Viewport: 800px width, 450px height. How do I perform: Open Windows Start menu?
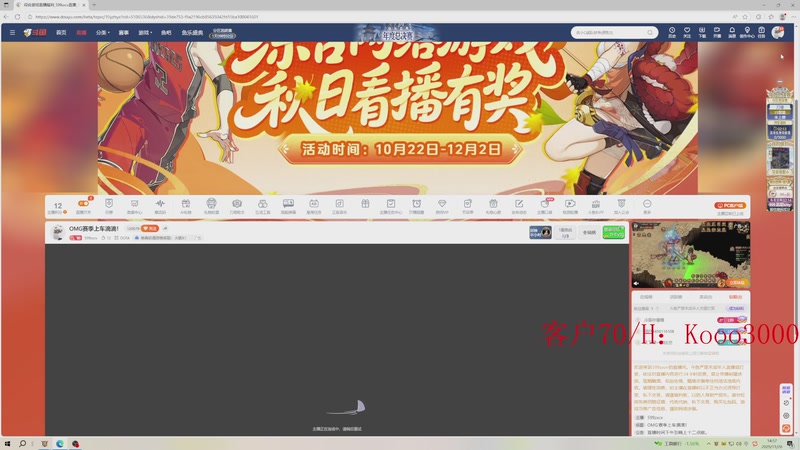coord(7,444)
